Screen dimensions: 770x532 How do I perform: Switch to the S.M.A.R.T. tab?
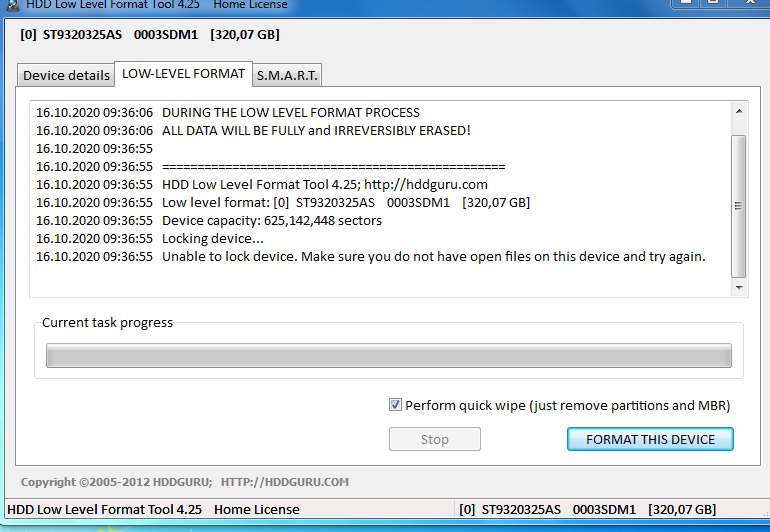click(287, 76)
